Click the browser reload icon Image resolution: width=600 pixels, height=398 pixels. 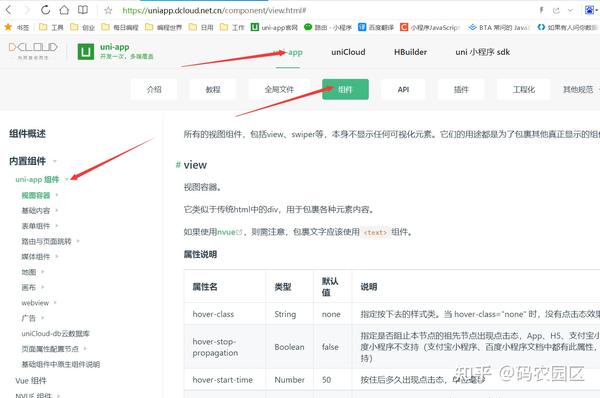[x=45, y=10]
